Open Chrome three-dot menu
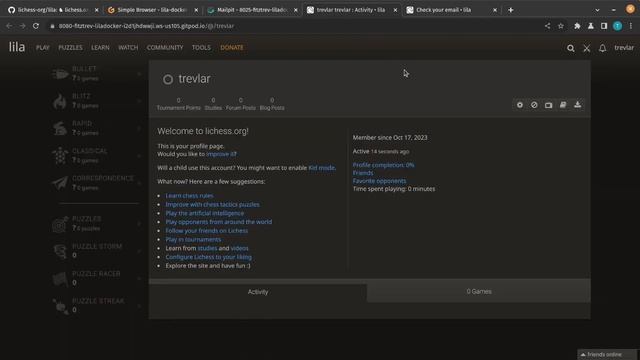 click(631, 26)
